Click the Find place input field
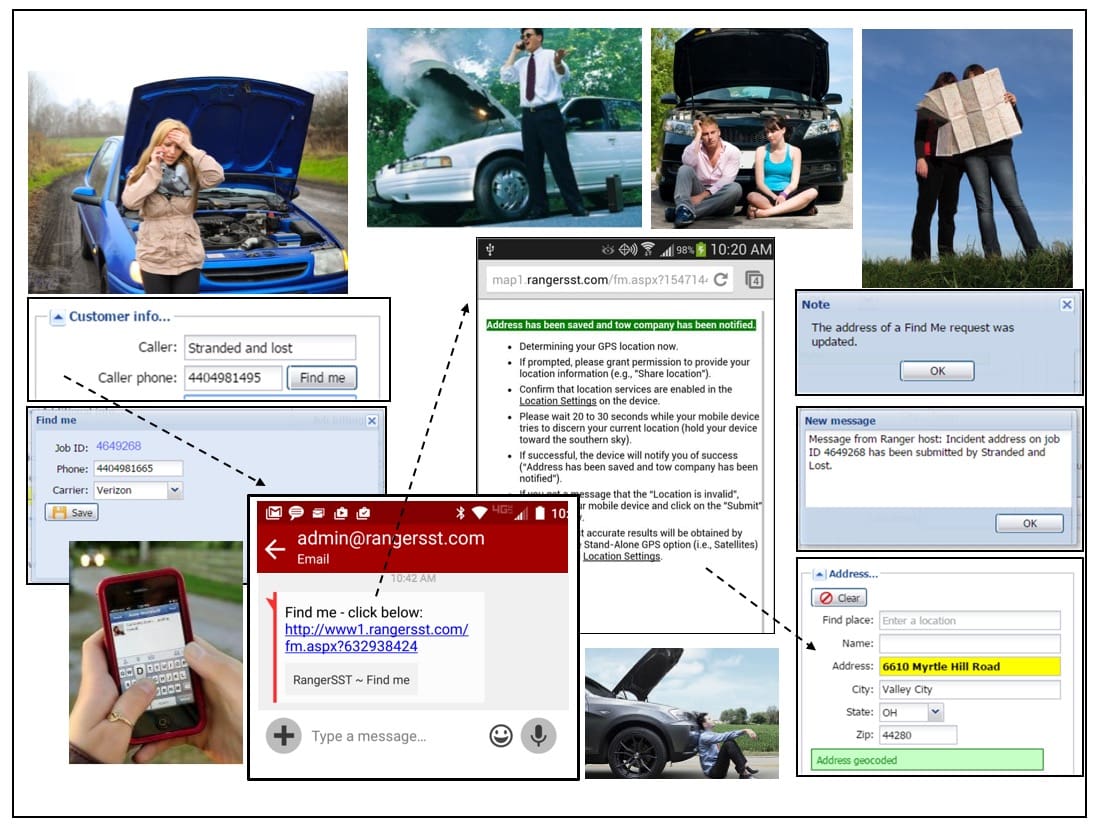Image resolution: width=1100 pixels, height=825 pixels. click(969, 620)
